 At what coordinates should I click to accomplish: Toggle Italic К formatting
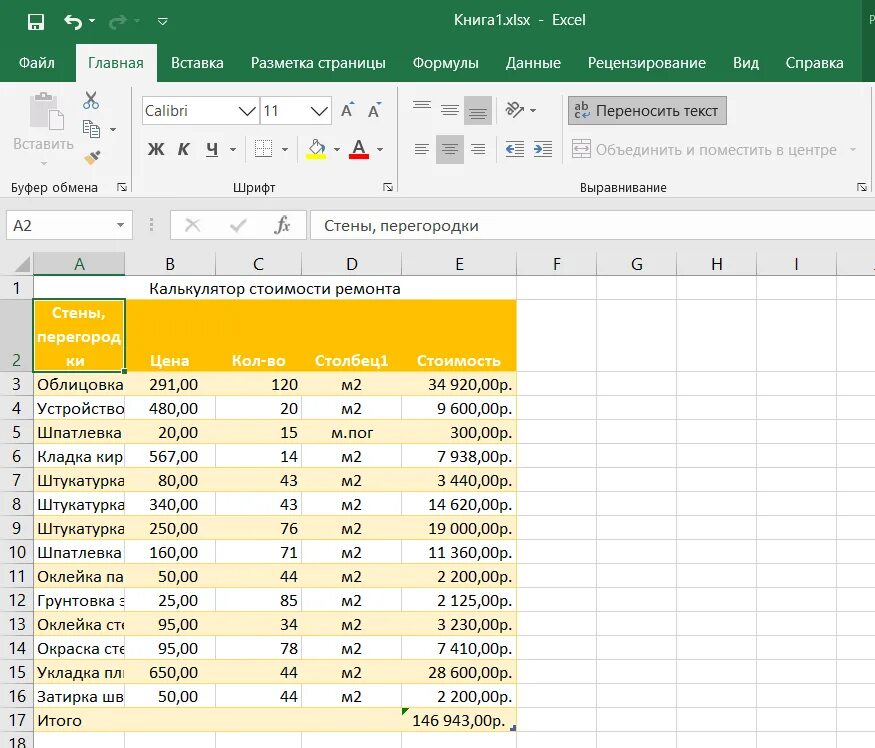184,149
